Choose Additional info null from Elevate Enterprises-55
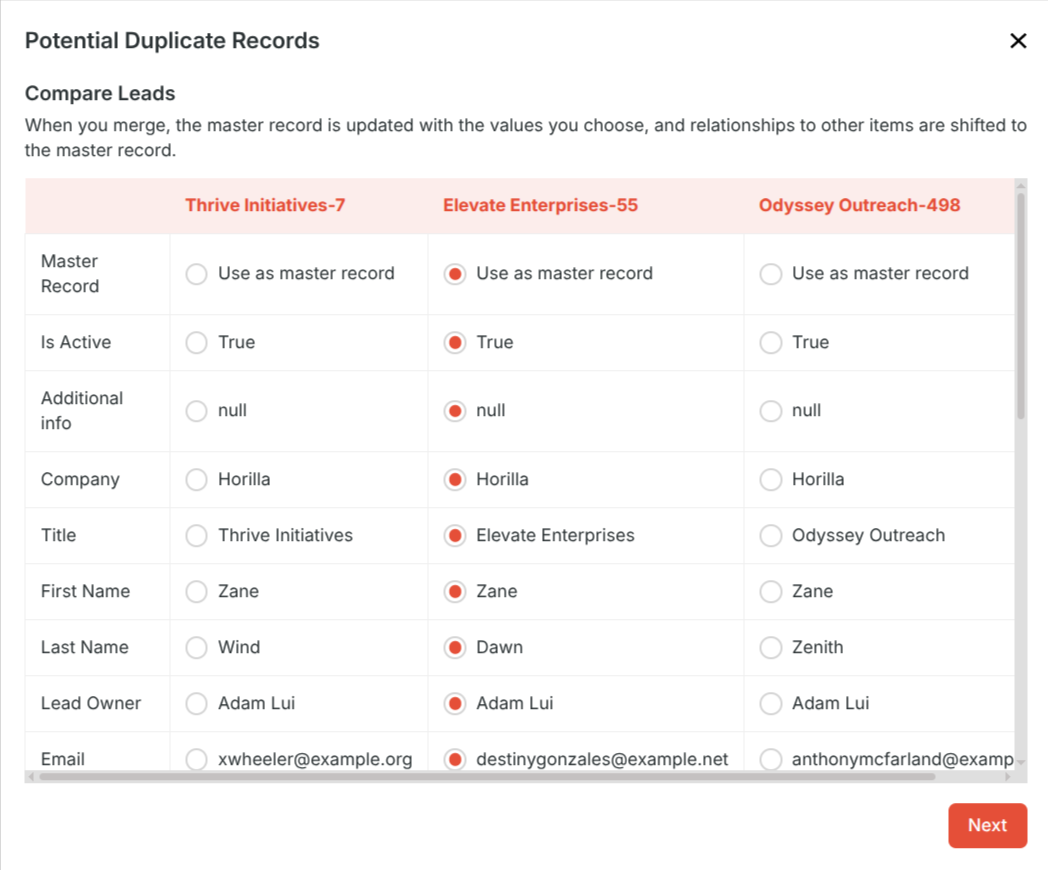This screenshot has height=870, width=1048. click(x=455, y=411)
